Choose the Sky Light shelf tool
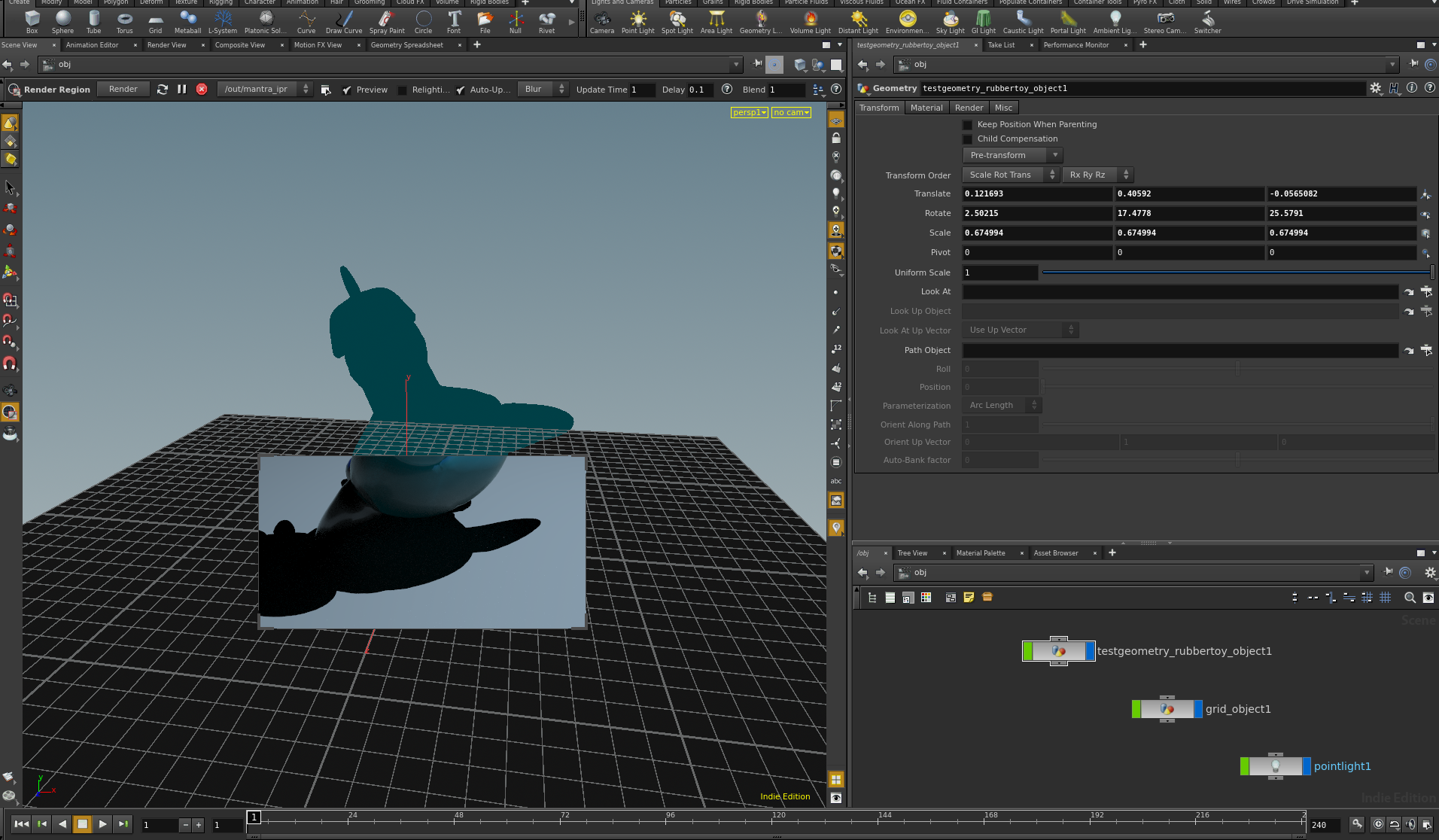 tap(950, 22)
